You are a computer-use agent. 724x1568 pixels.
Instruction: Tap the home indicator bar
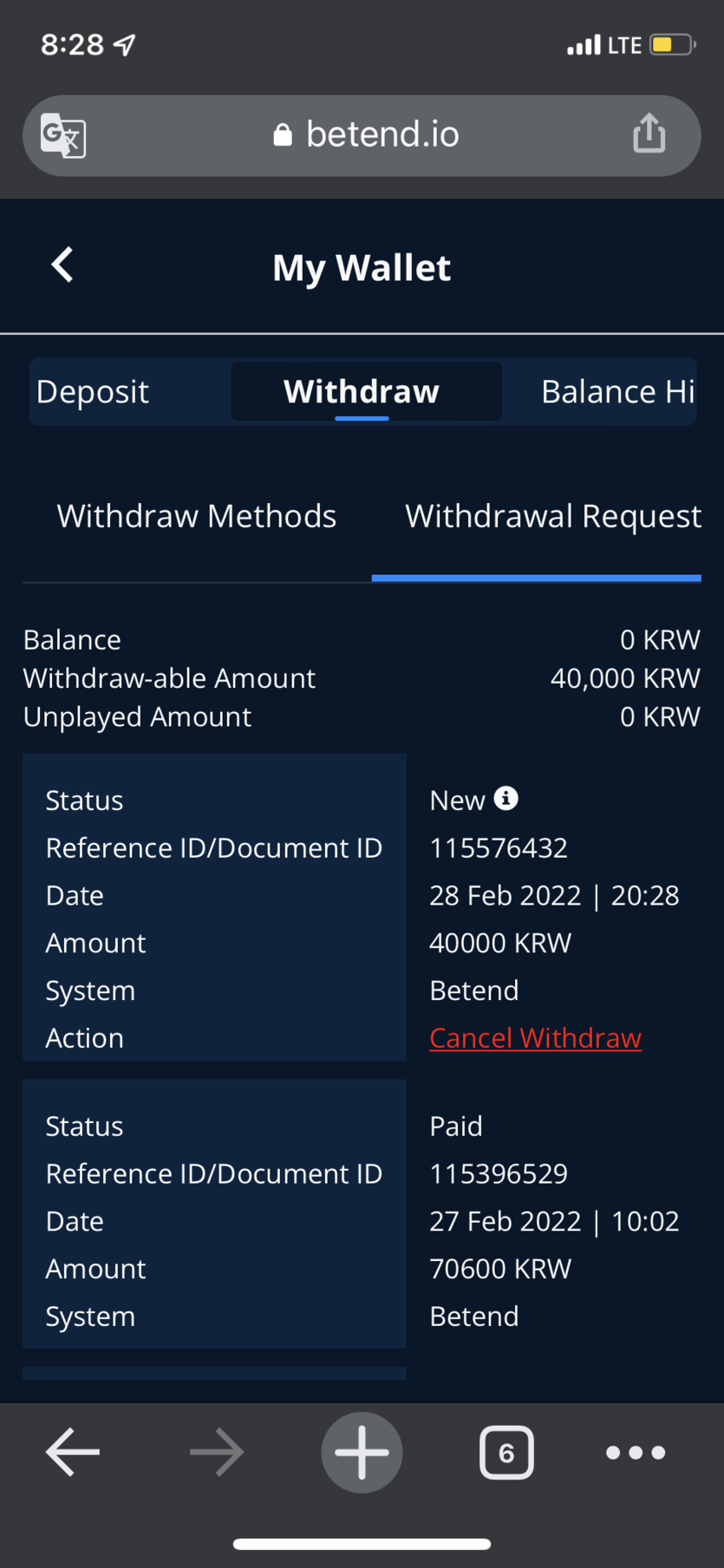click(x=362, y=1544)
